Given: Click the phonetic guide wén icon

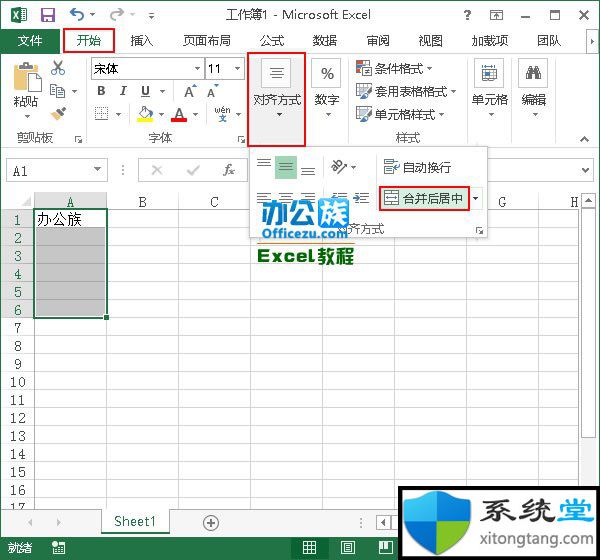Looking at the screenshot, I should 222,114.
